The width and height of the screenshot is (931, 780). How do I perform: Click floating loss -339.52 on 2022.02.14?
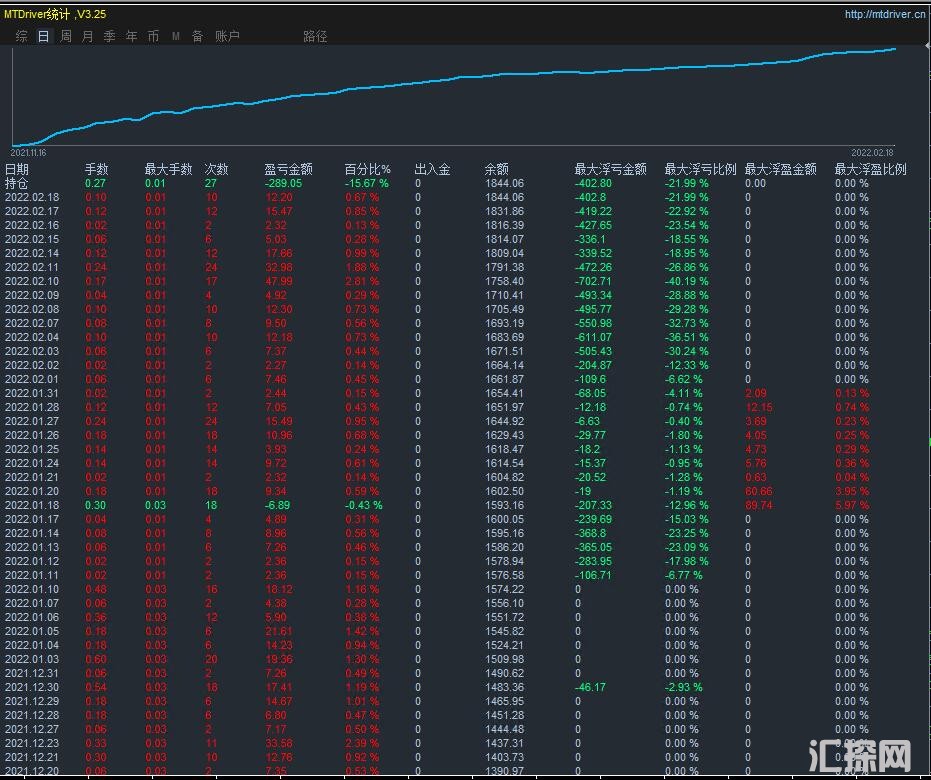tap(593, 253)
